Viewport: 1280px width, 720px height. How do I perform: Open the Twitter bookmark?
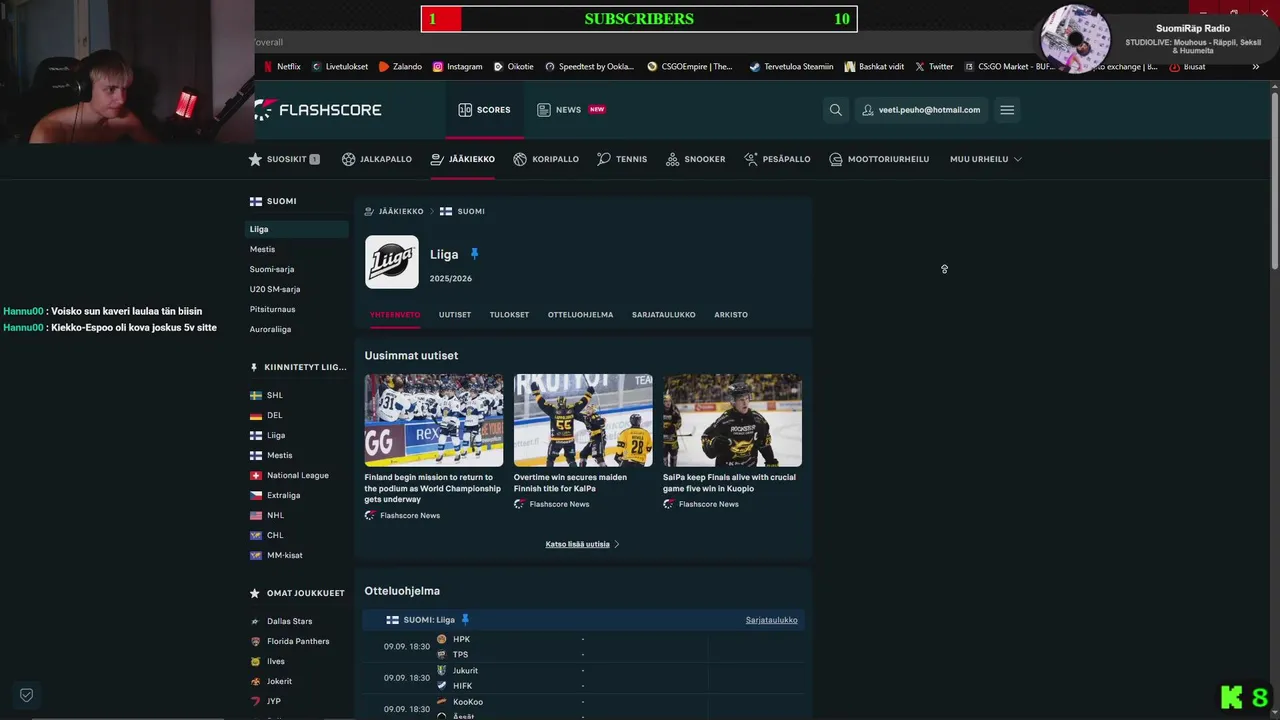pos(934,67)
